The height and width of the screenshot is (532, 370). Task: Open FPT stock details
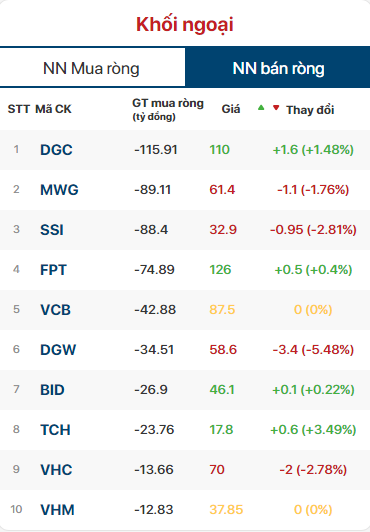(x=53, y=270)
